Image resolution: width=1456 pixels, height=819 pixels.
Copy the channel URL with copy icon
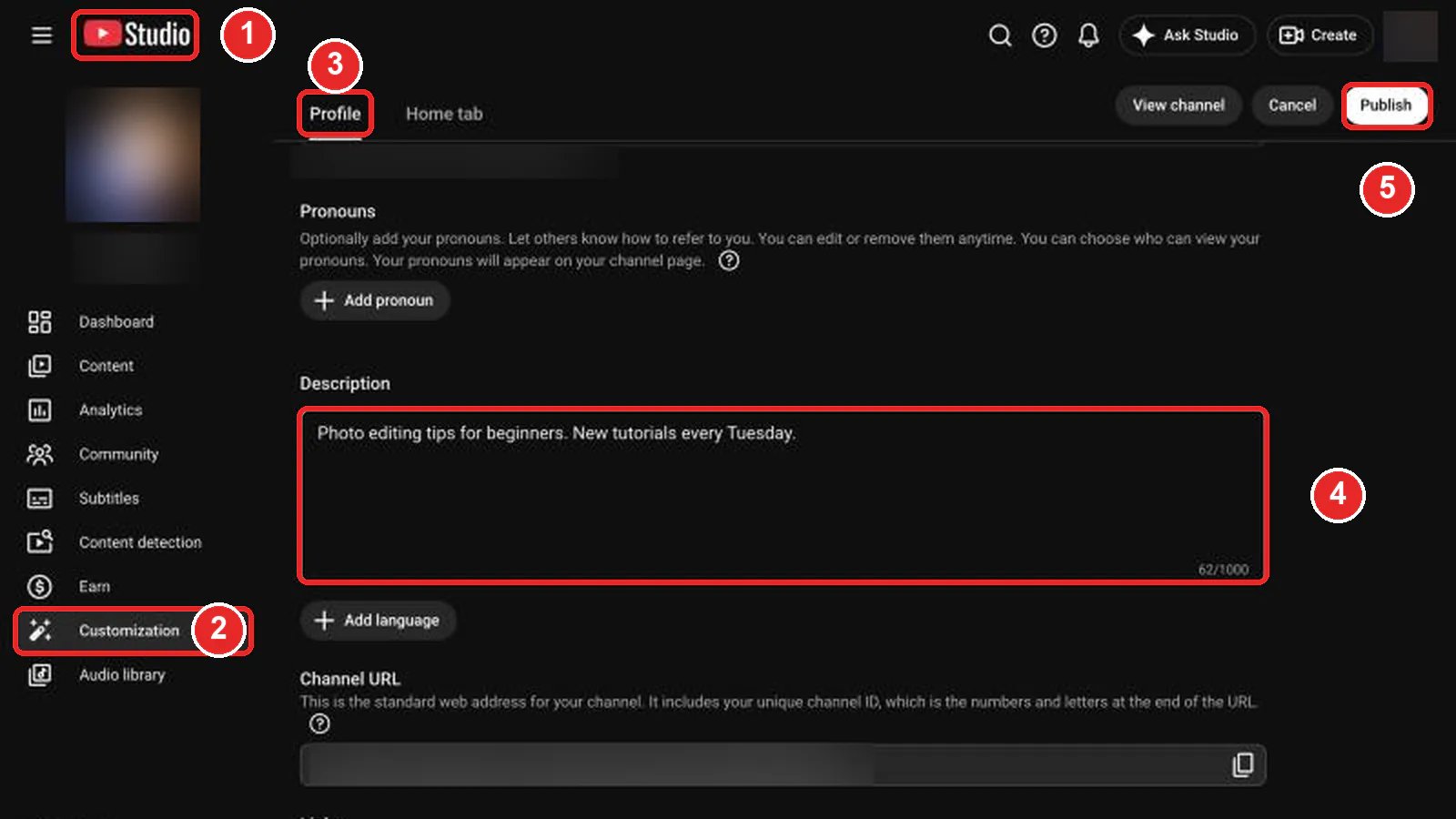1242,765
